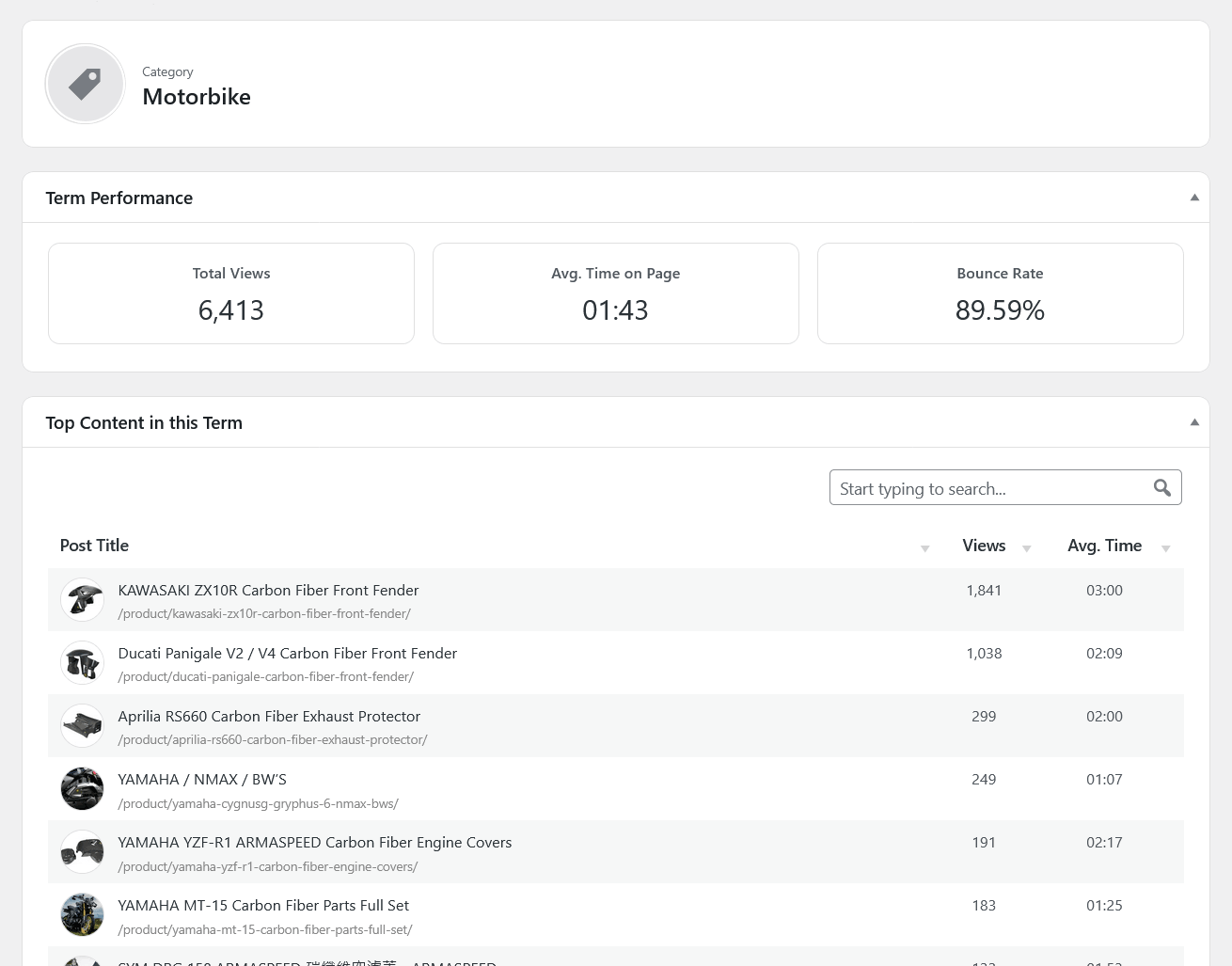Screen dimensions: 1232x966
Task: Click the 02:09 average time cell
Action: click(x=1104, y=653)
